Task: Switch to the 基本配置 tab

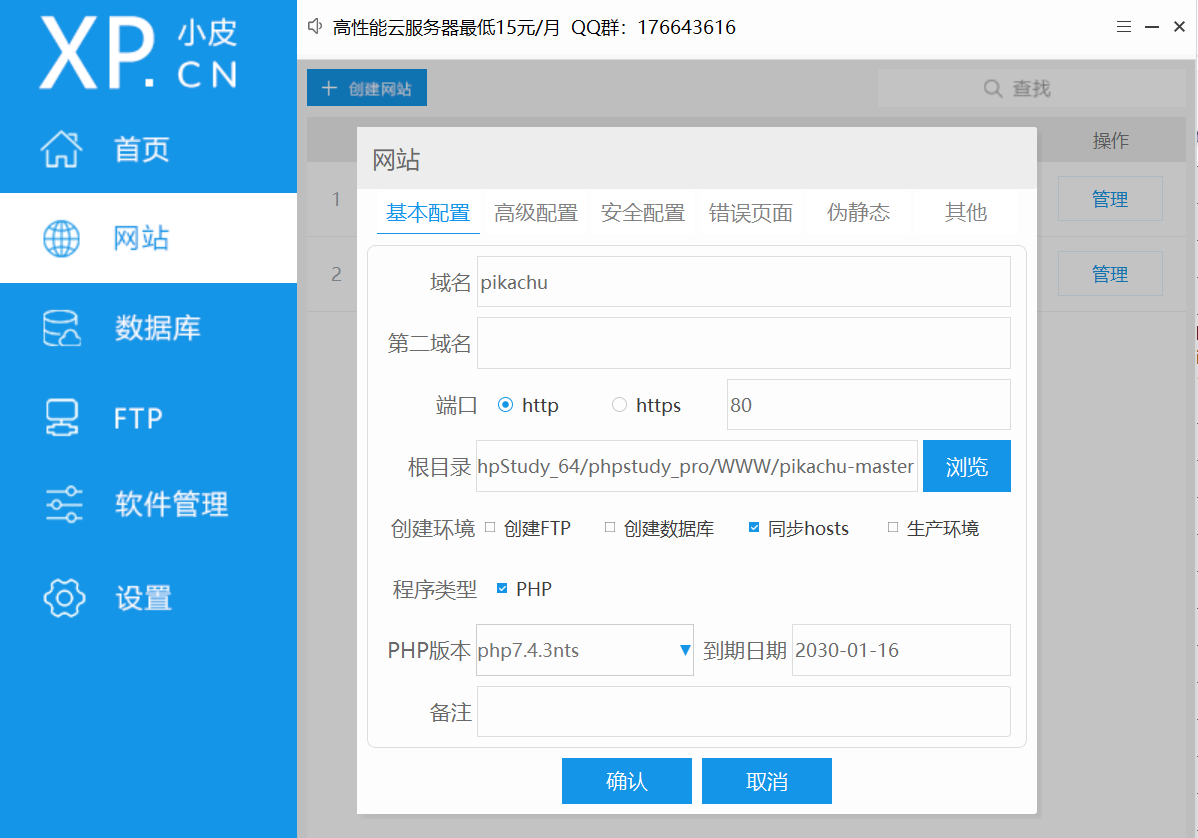Action: 428,212
